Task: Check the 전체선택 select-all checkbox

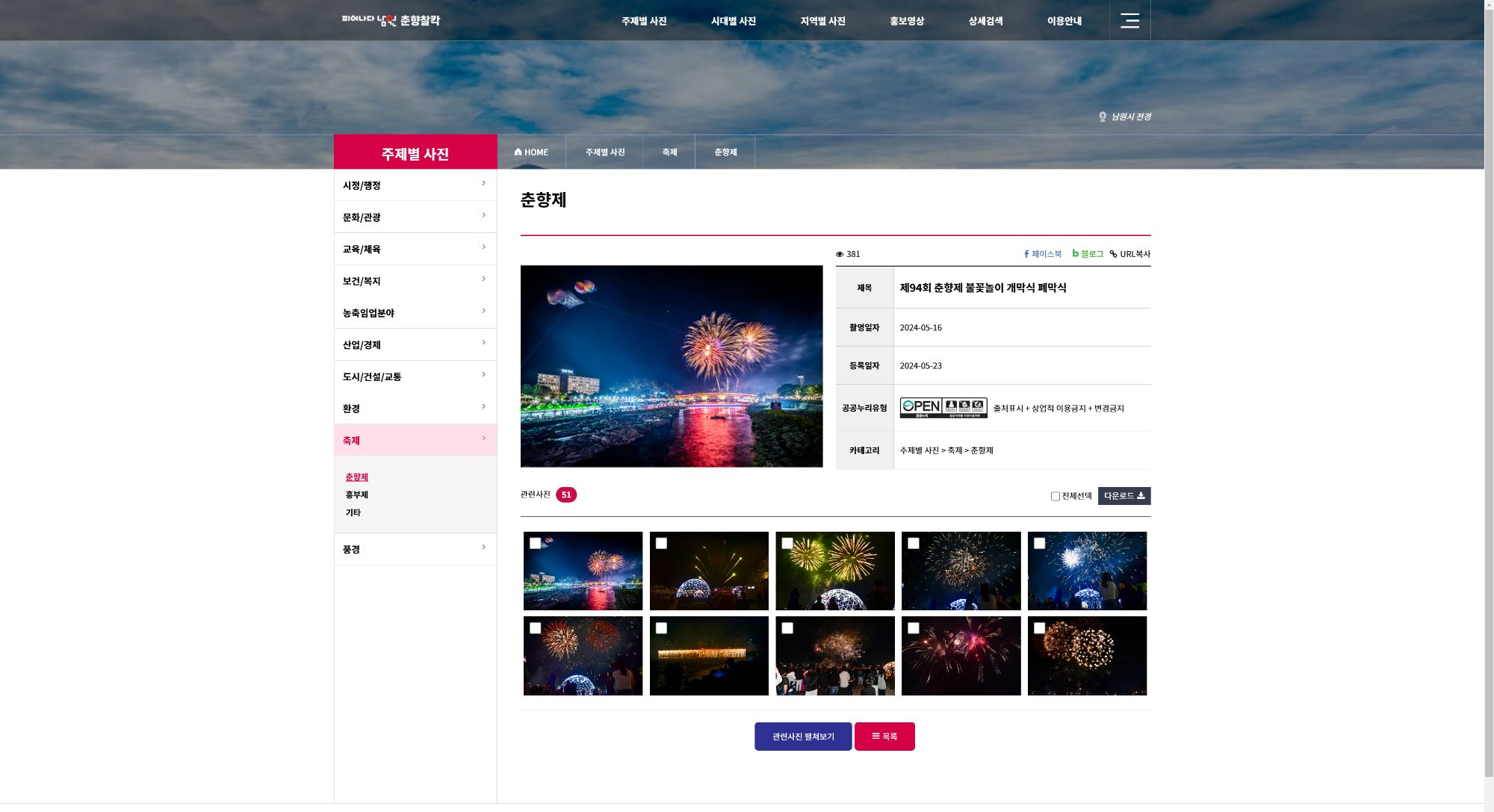Action: (1055, 496)
